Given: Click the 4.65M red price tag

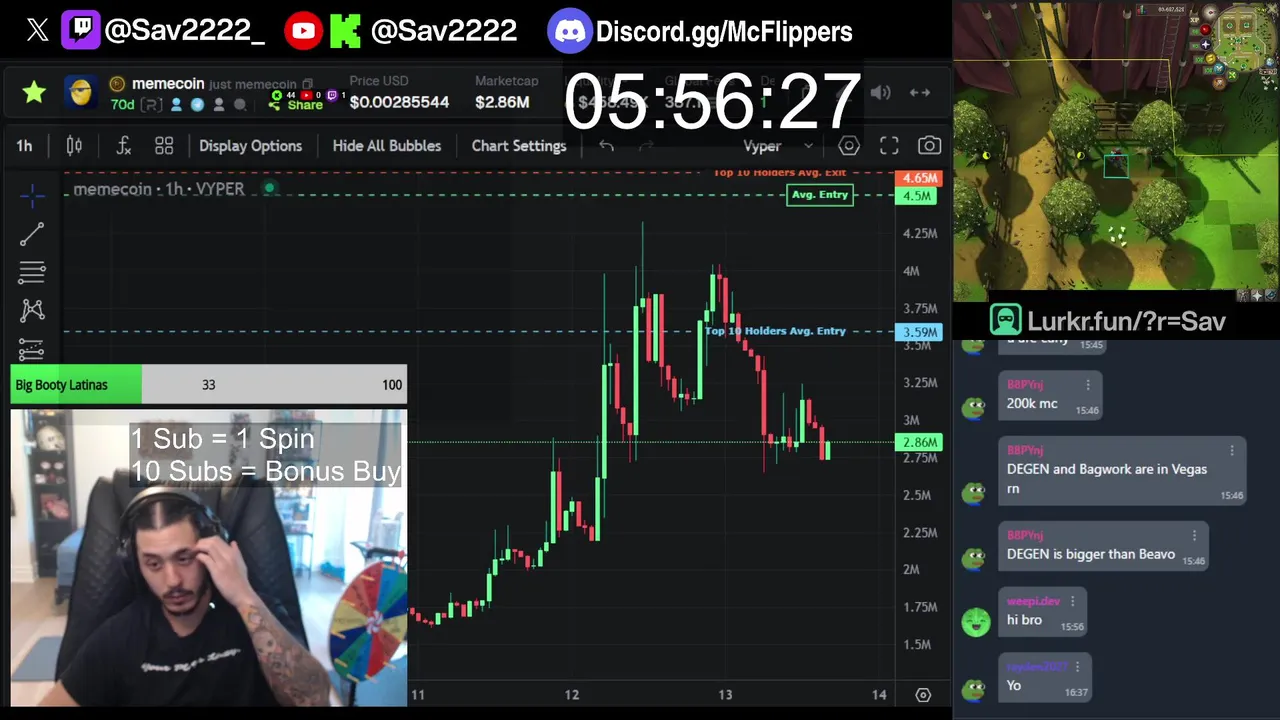Looking at the screenshot, I should (x=919, y=178).
